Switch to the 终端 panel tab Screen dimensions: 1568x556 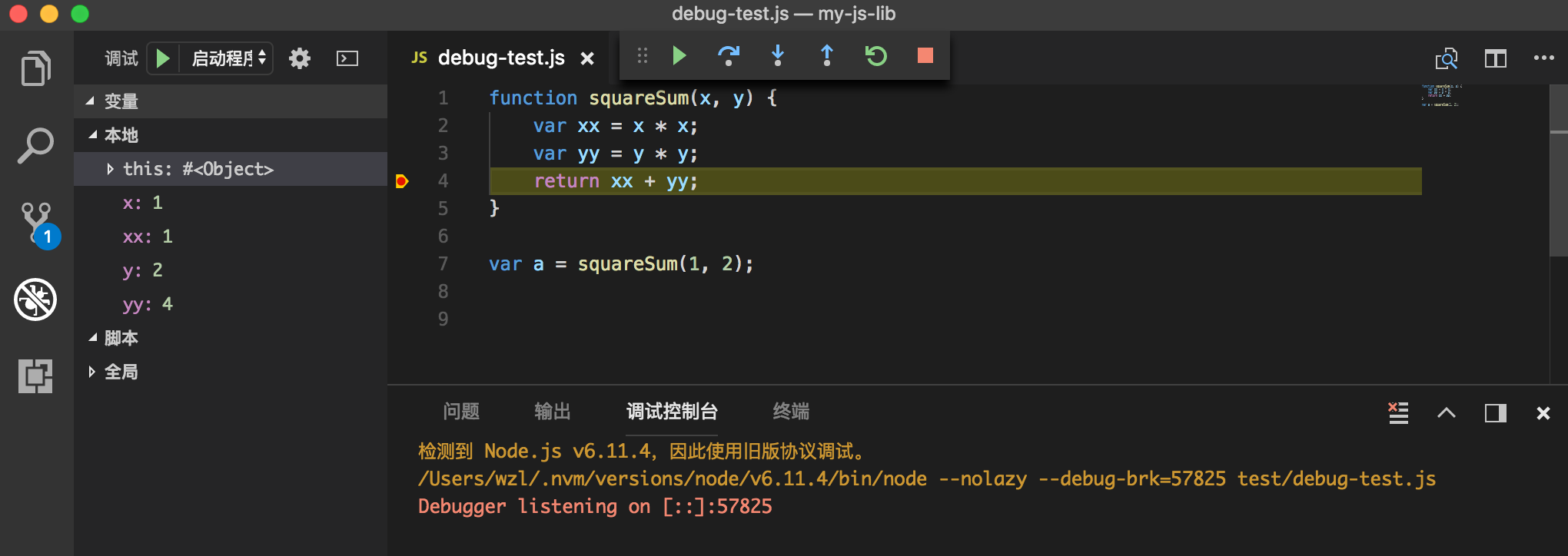tap(791, 412)
